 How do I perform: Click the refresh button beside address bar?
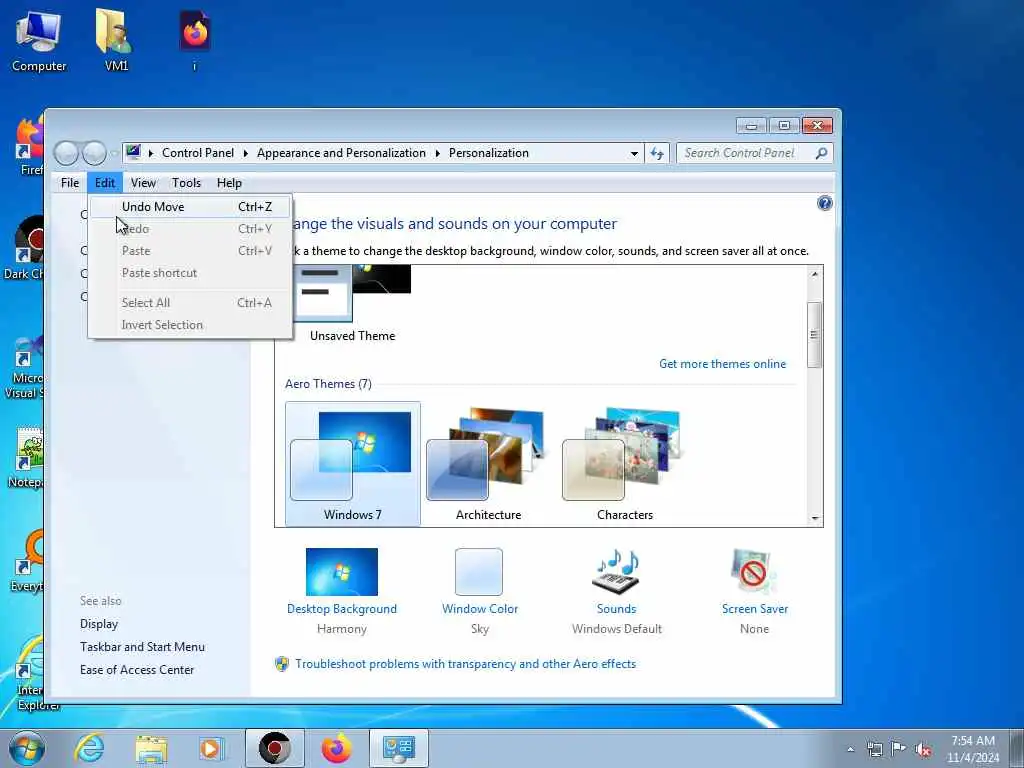657,153
